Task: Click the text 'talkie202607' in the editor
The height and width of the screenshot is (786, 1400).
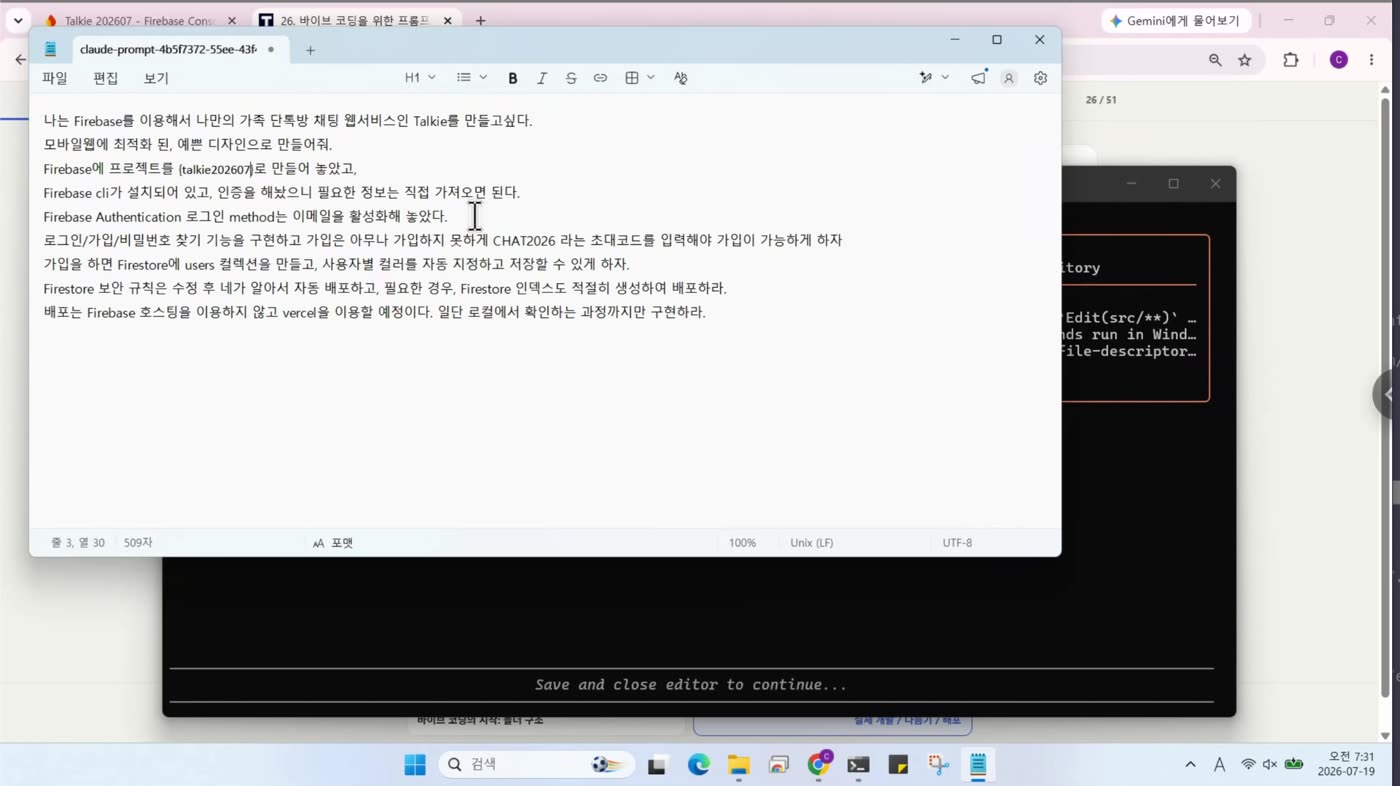Action: click(216, 170)
